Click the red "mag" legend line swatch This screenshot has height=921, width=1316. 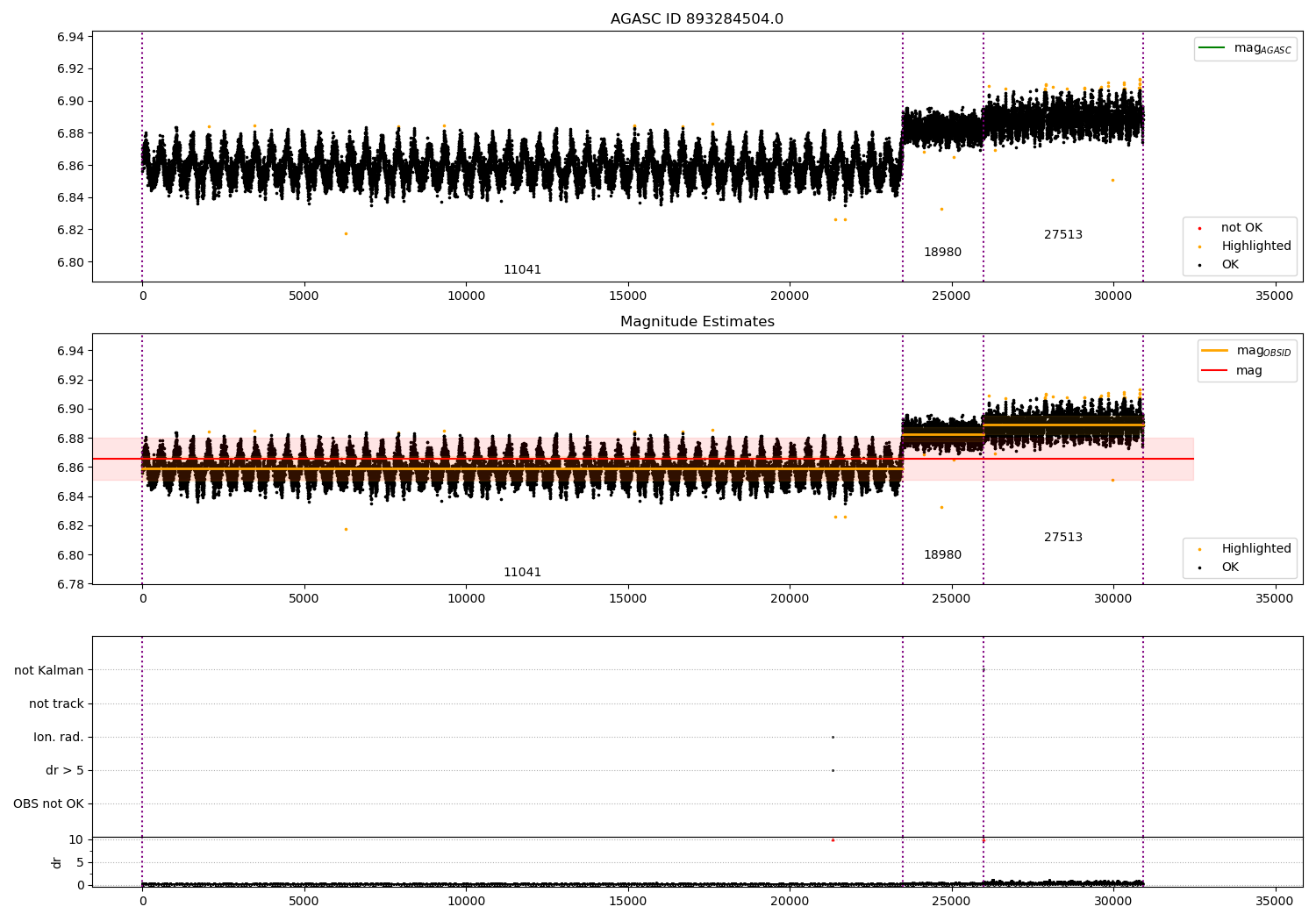(x=1214, y=370)
